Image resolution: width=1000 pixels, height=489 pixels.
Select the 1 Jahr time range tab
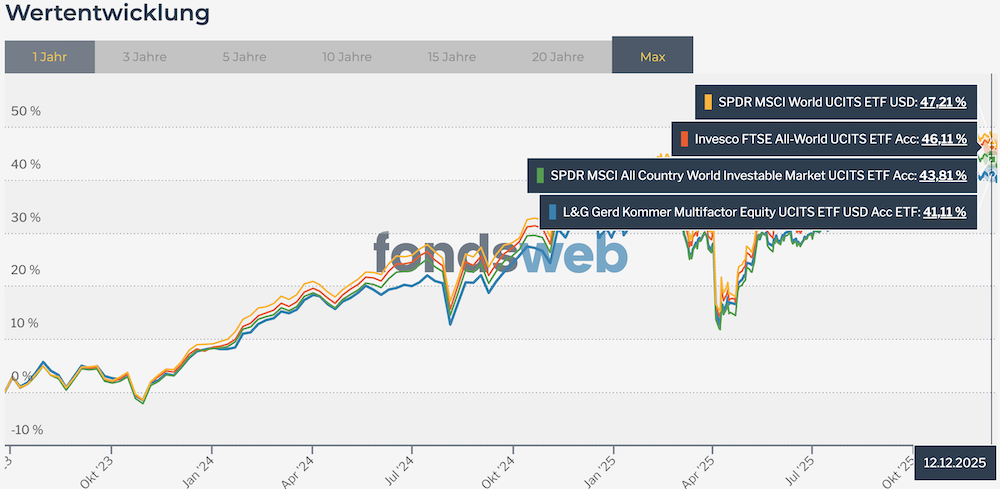50,57
